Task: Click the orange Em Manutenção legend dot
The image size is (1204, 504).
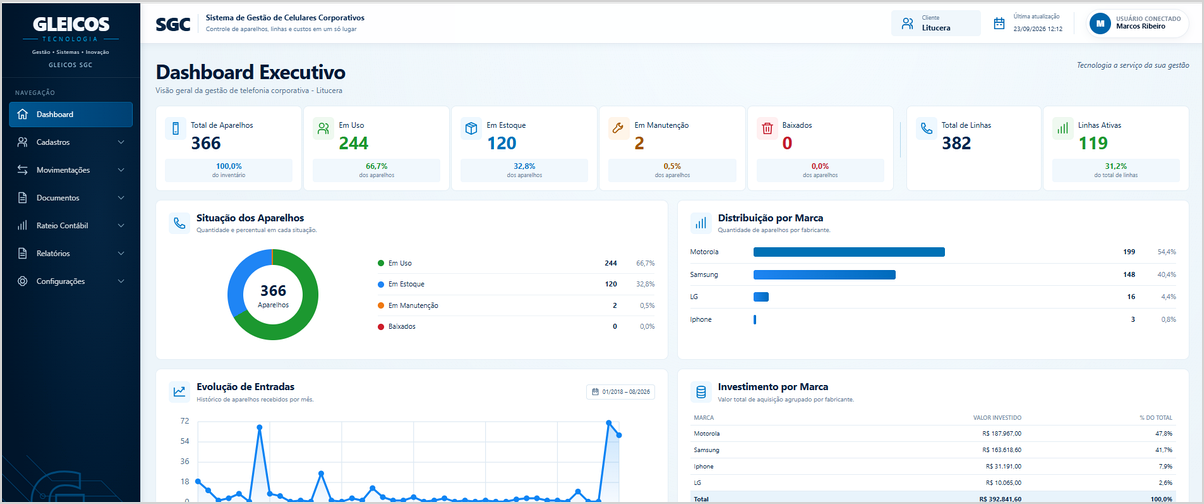Action: (381, 305)
